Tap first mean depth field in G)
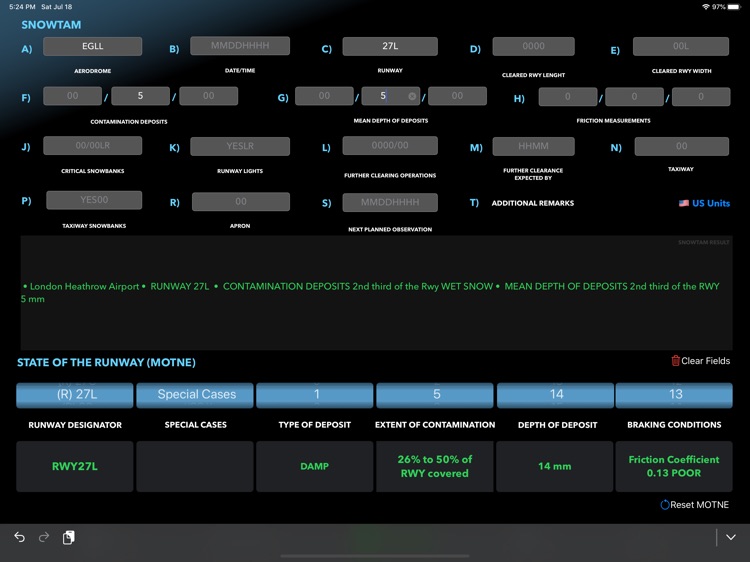 [324, 96]
